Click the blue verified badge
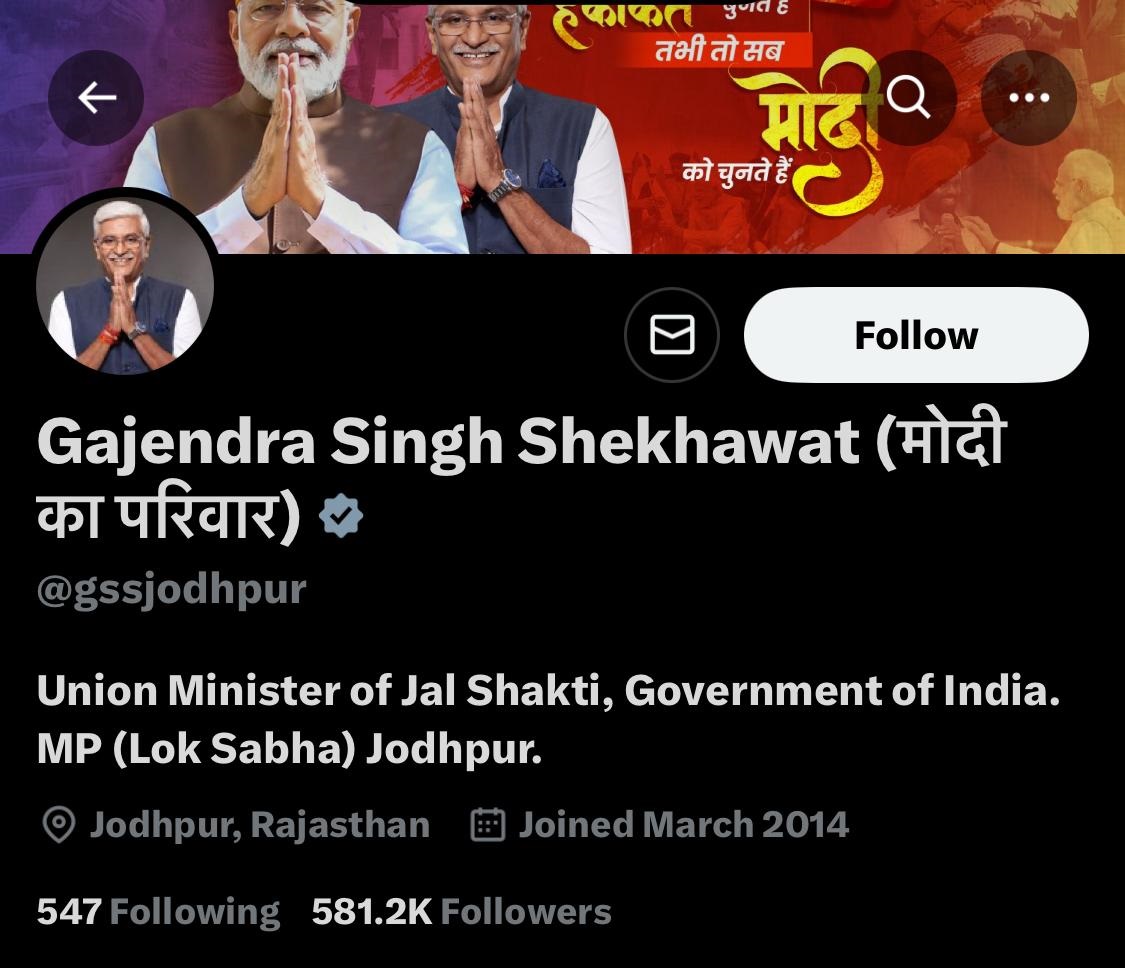The height and width of the screenshot is (968, 1125). pyautogui.click(x=341, y=515)
